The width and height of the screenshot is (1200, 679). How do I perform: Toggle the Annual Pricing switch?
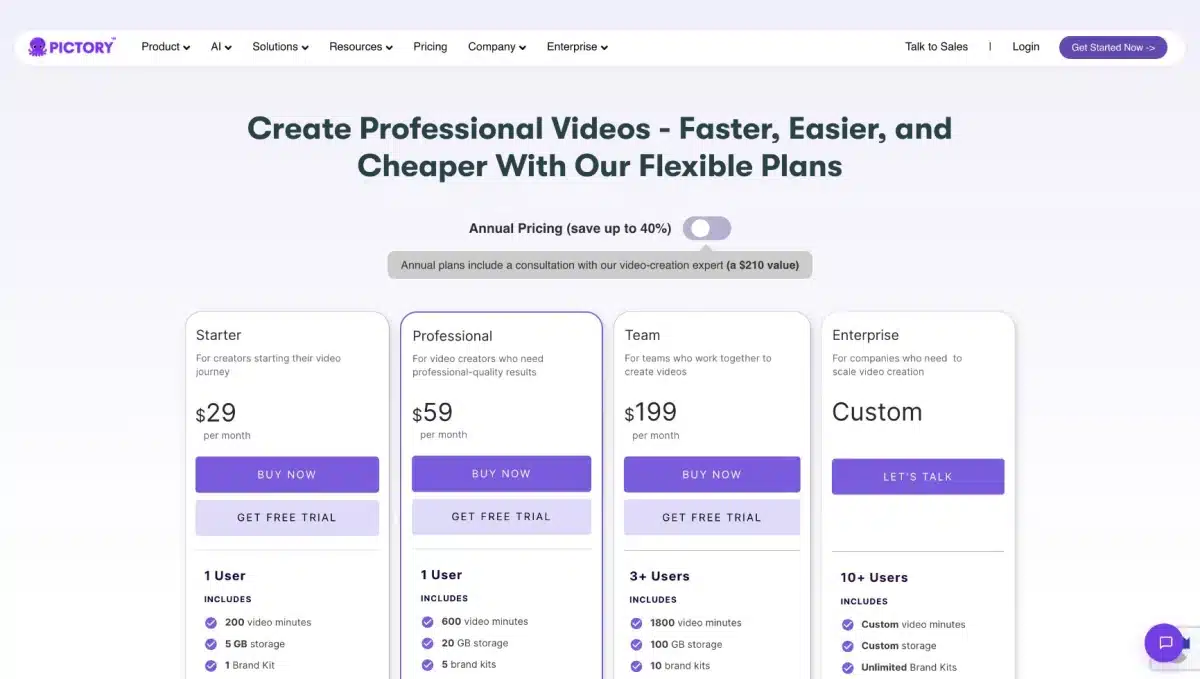[707, 228]
